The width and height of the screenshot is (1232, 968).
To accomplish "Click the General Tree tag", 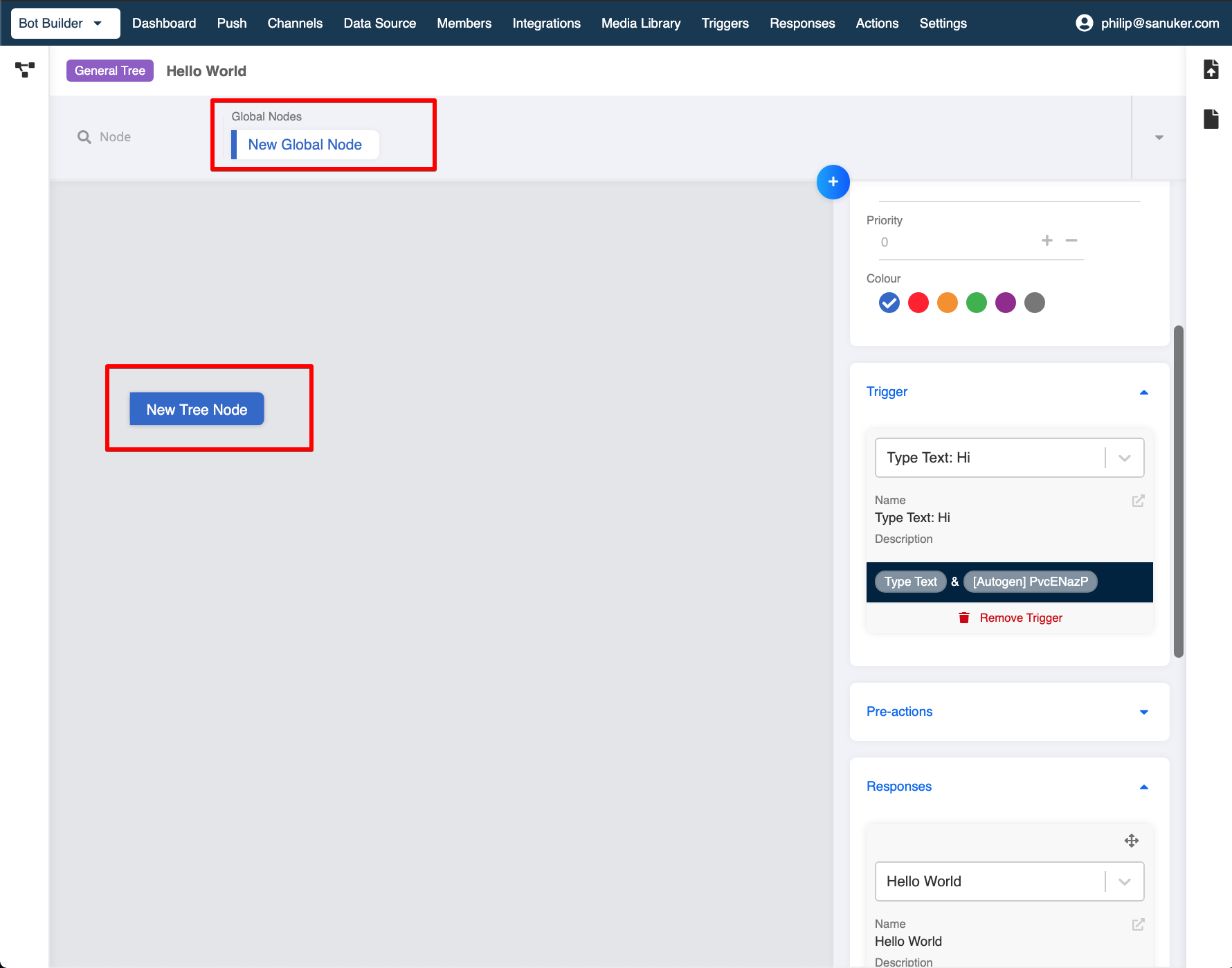I will click(x=110, y=71).
